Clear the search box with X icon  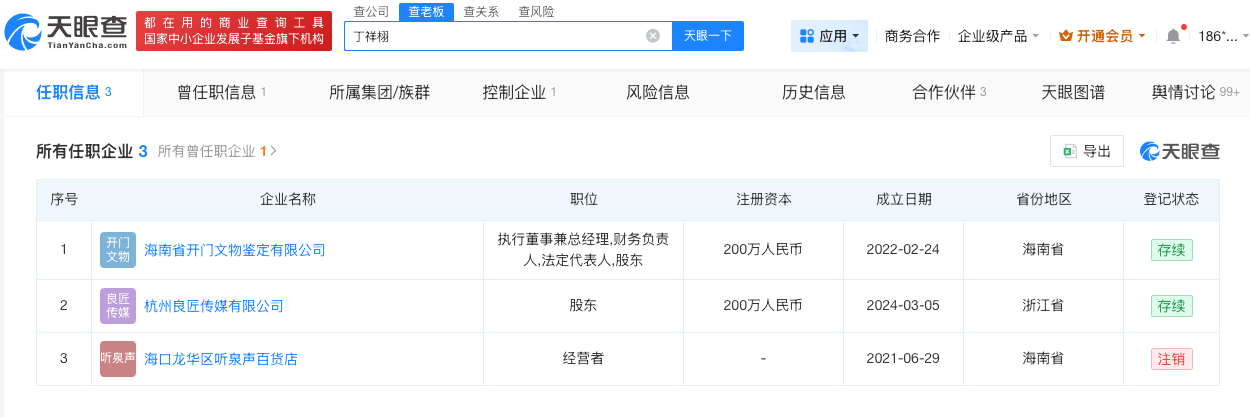click(x=653, y=36)
